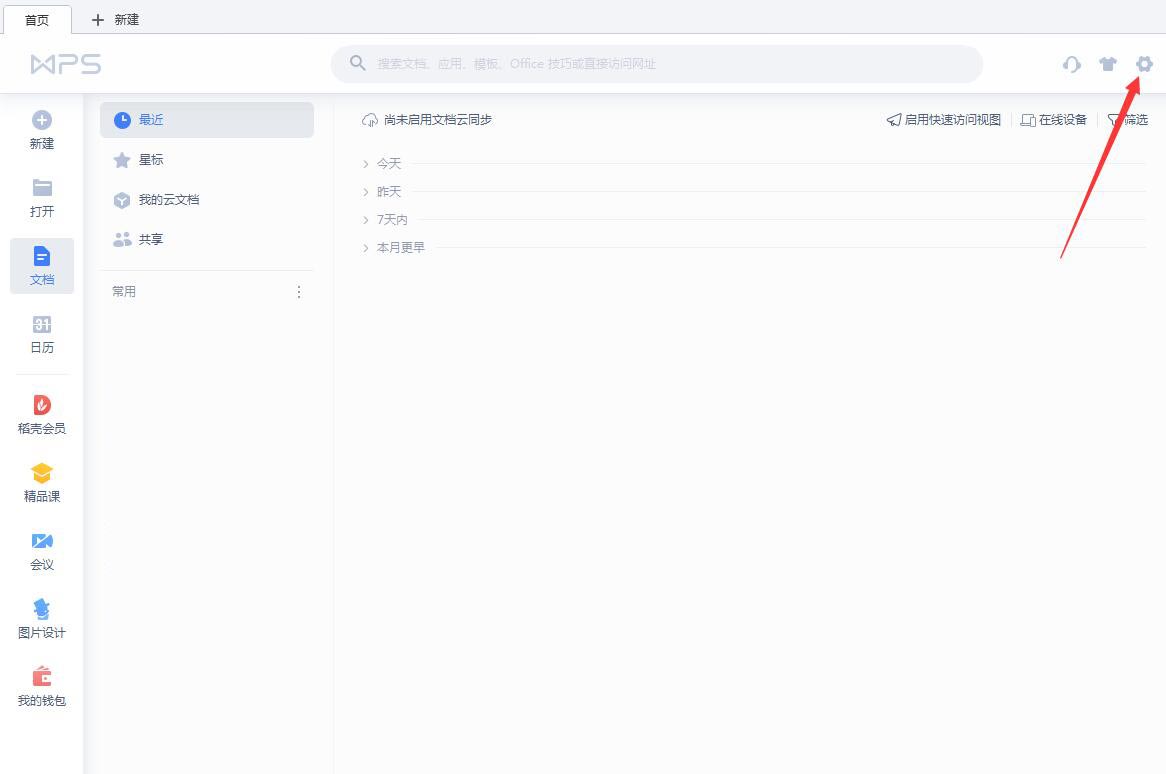Select 星标 in the document list

coord(151,160)
